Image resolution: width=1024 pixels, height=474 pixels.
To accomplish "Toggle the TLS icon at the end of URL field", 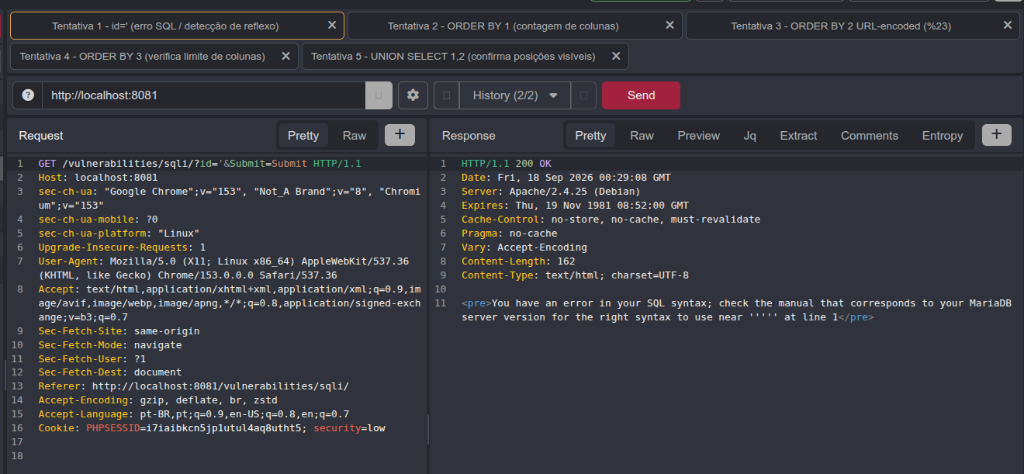I will pos(379,95).
